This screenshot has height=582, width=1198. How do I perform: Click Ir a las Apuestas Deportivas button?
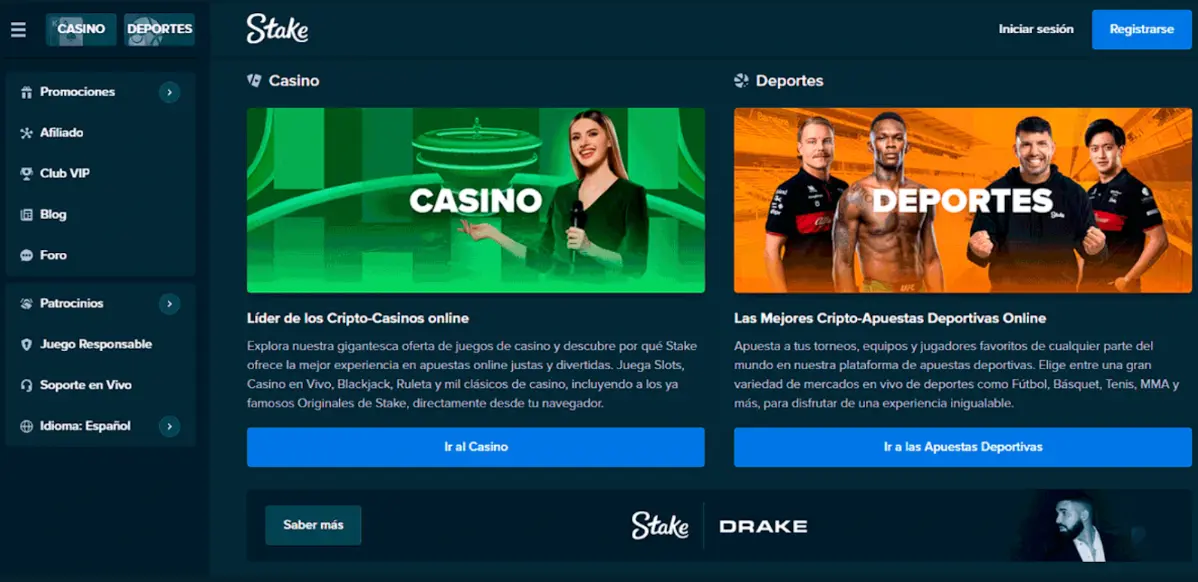963,447
